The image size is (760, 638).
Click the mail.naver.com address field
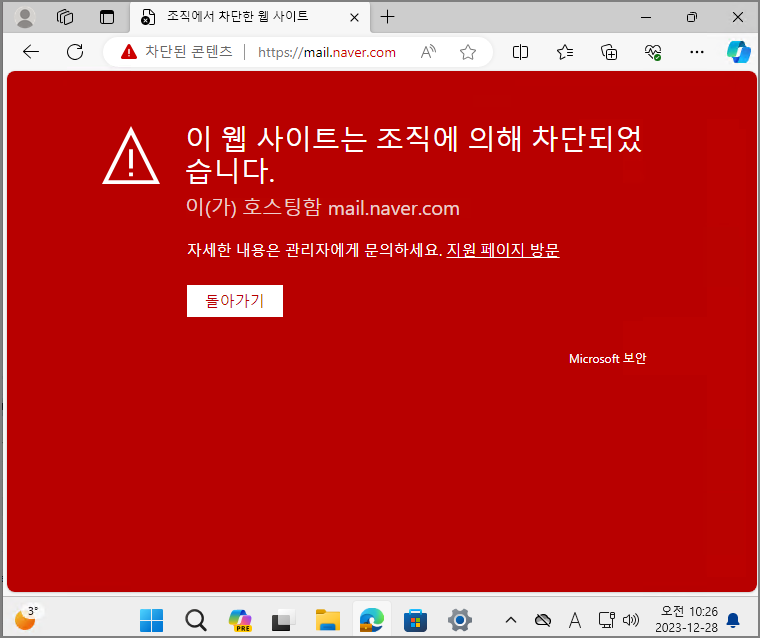[327, 52]
